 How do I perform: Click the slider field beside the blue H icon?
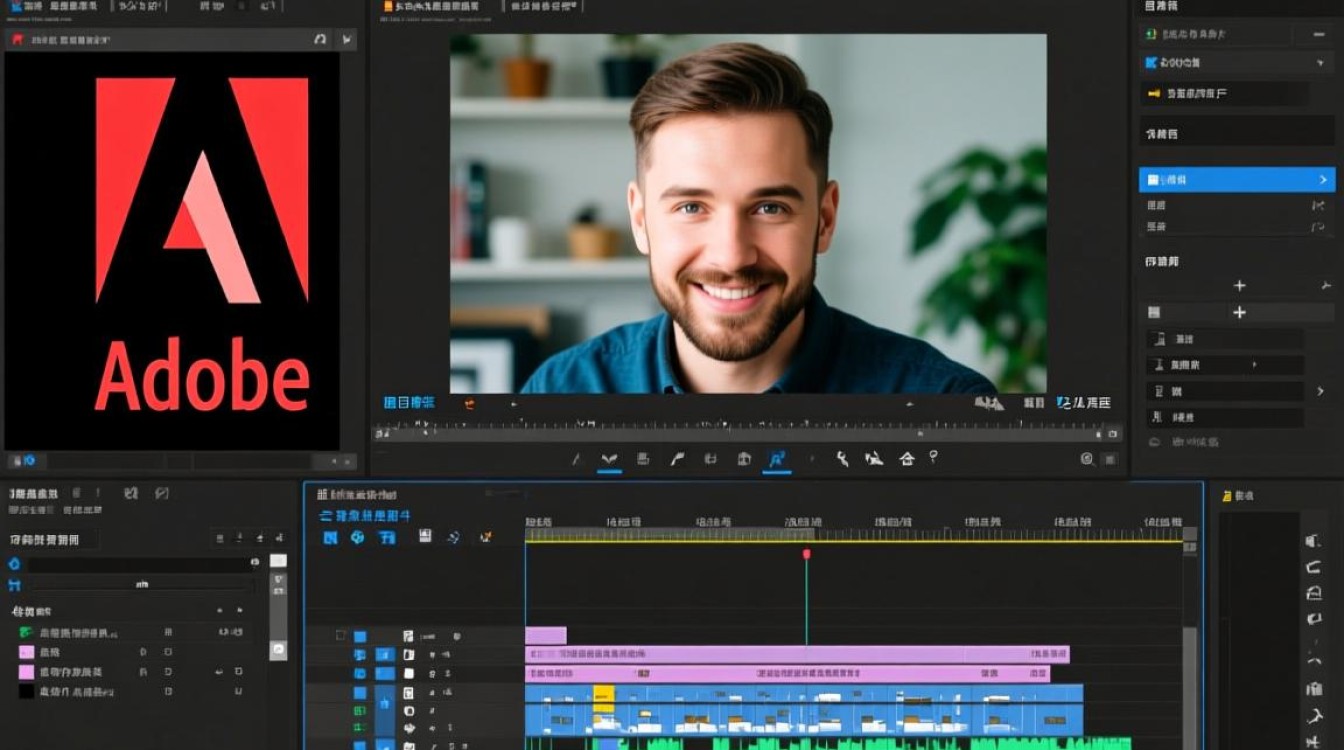click(142, 584)
